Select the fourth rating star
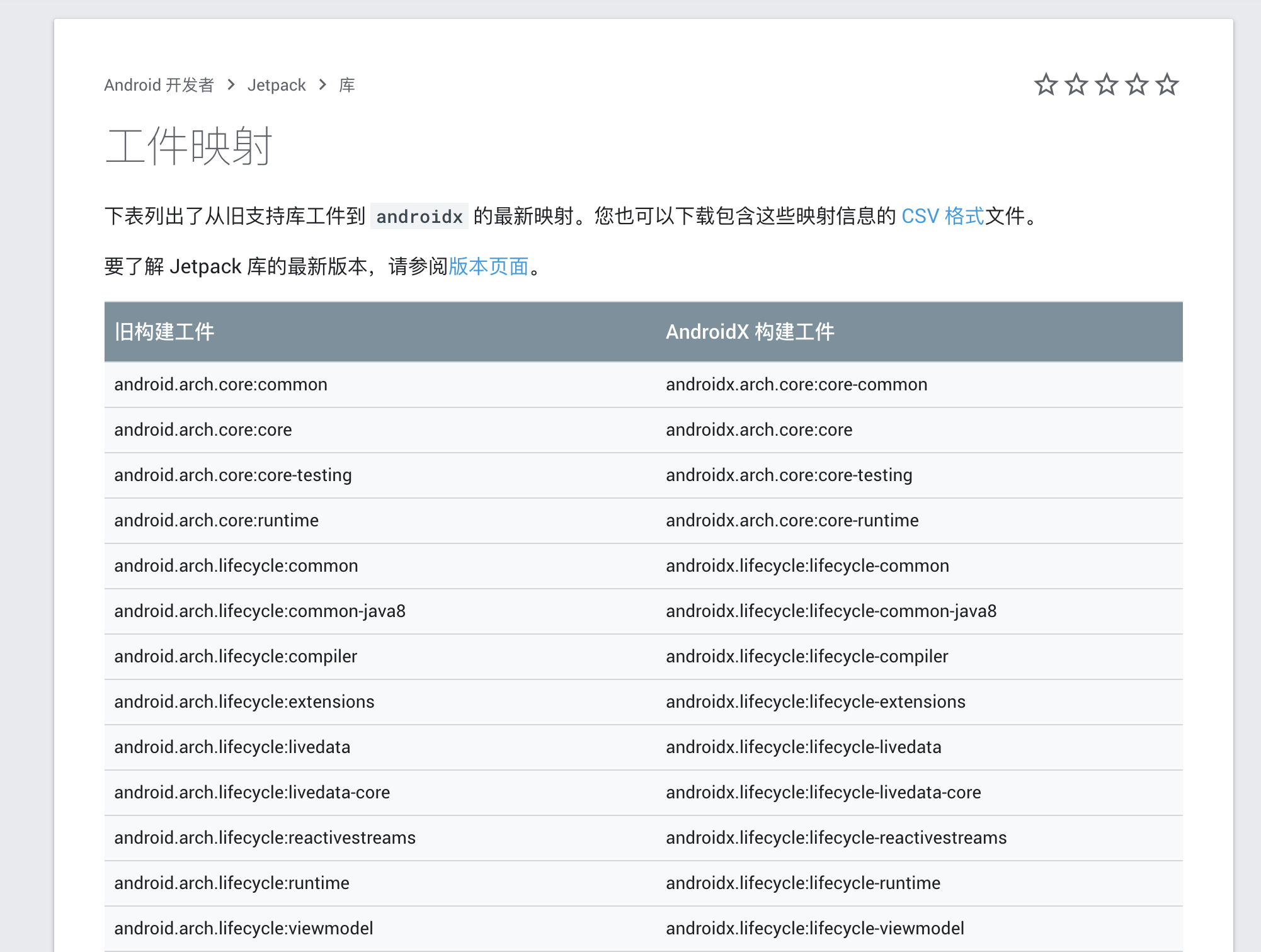 (1137, 84)
